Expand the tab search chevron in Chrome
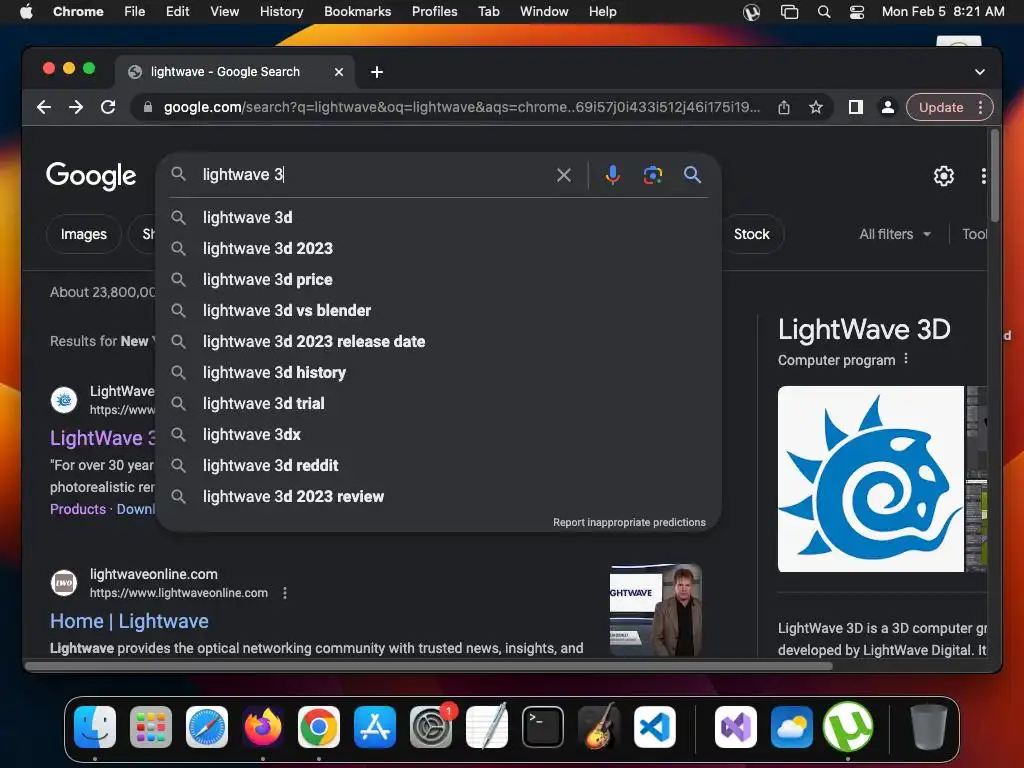 (x=980, y=72)
